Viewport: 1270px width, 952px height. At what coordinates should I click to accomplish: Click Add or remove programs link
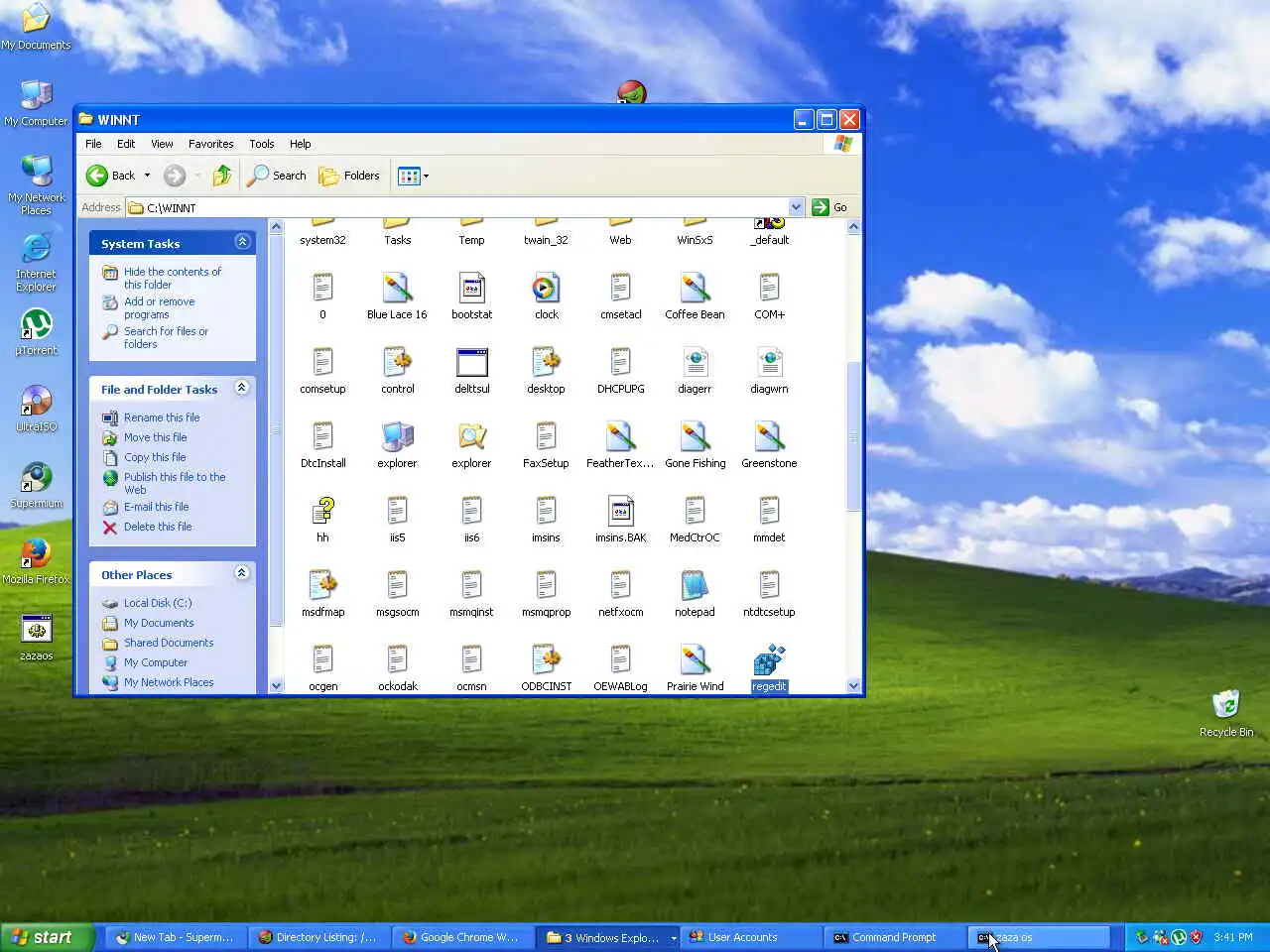click(x=160, y=307)
